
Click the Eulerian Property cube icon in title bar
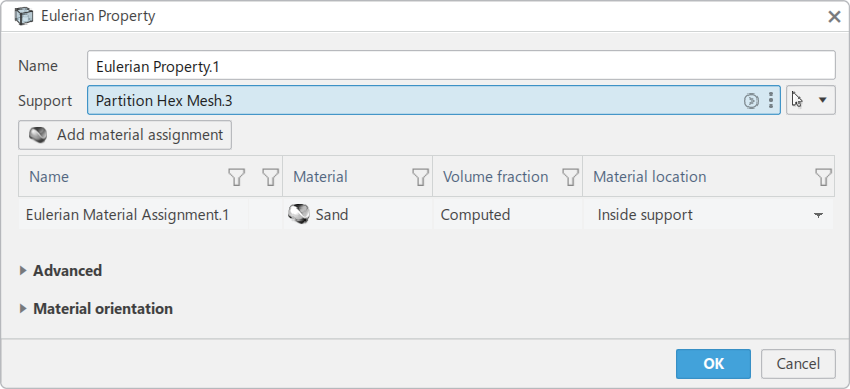pyautogui.click(x=23, y=16)
